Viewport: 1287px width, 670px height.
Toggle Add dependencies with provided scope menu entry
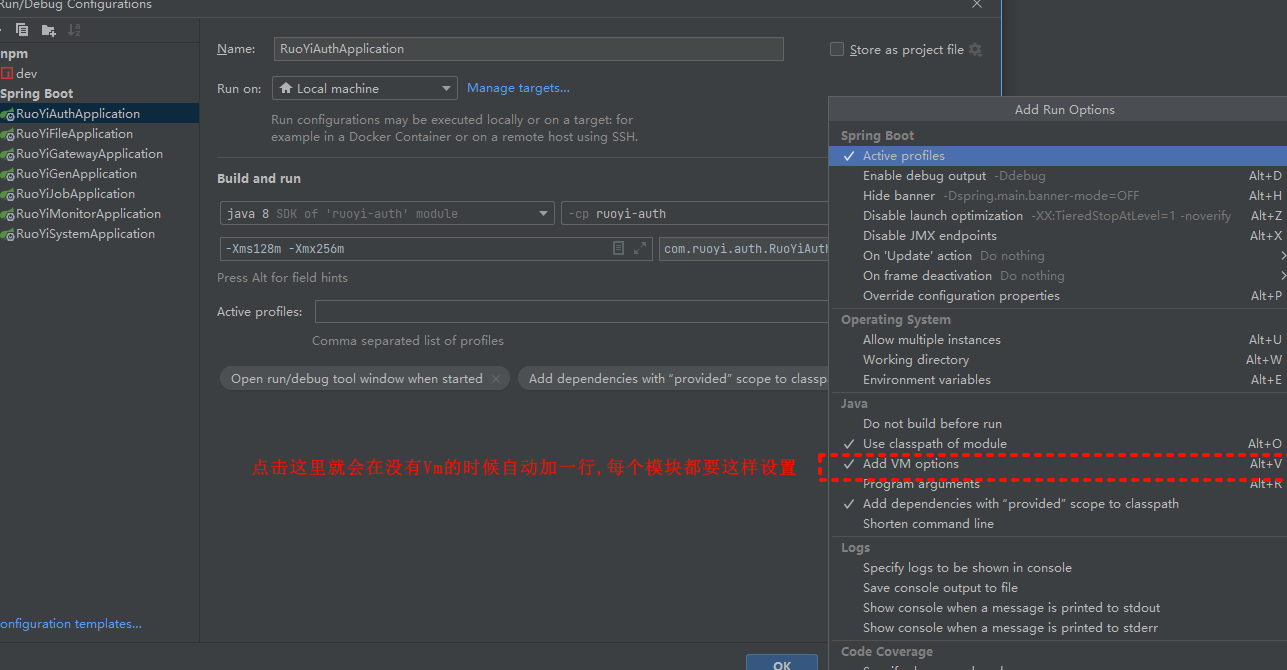click(1058, 504)
